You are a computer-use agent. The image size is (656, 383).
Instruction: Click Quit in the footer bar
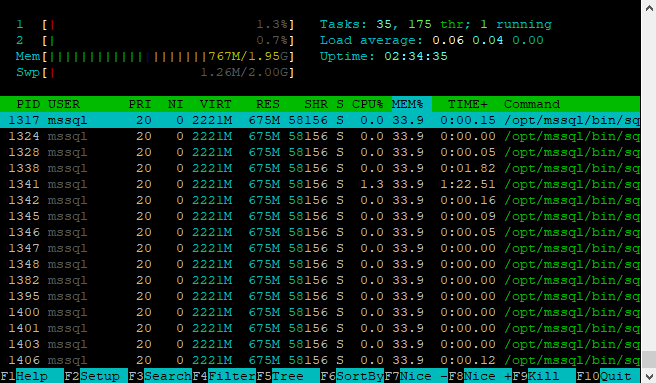(608, 376)
